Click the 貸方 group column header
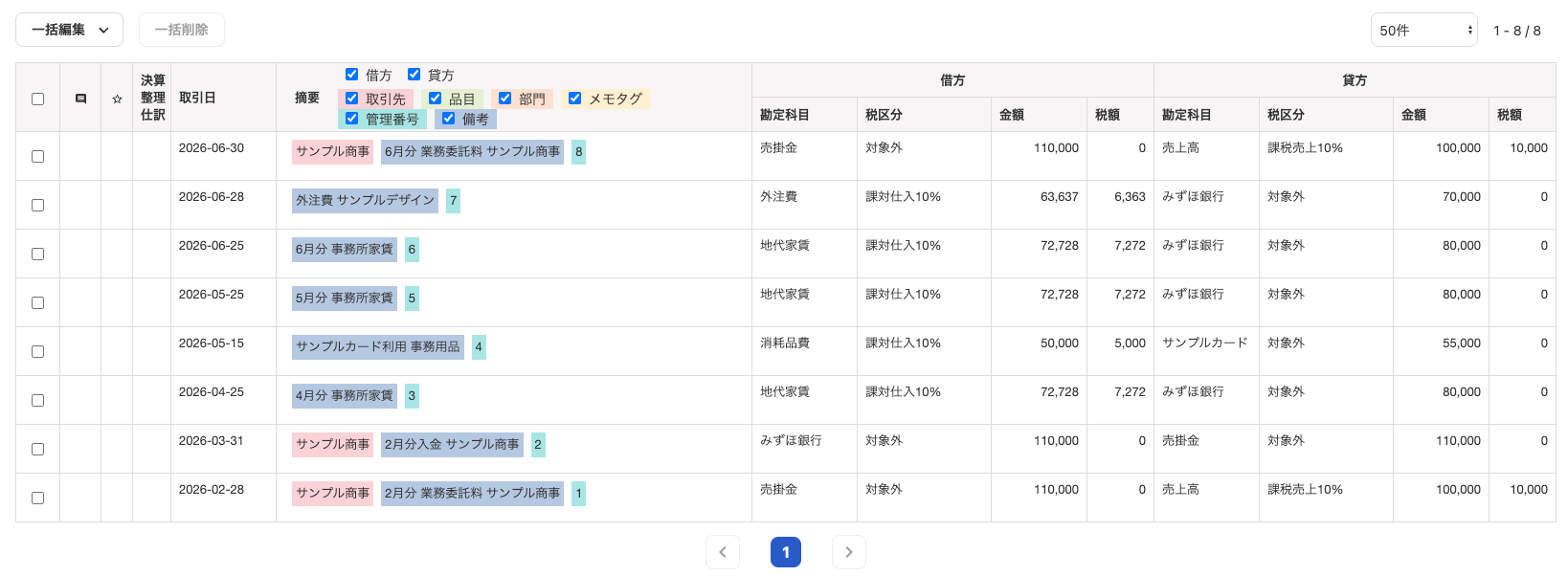The height and width of the screenshot is (576, 1568). (x=1355, y=80)
